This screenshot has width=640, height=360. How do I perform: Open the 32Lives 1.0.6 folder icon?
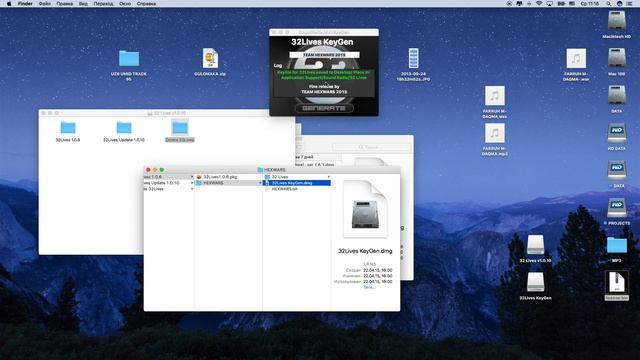[x=68, y=127]
